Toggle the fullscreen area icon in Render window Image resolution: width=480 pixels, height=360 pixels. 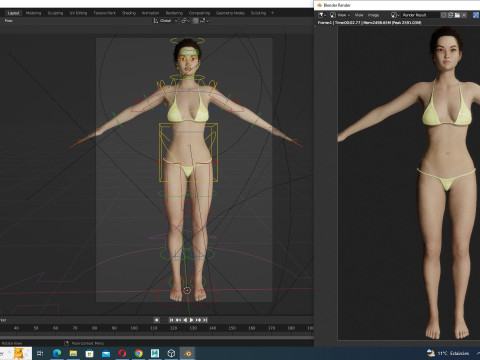tap(476, 15)
